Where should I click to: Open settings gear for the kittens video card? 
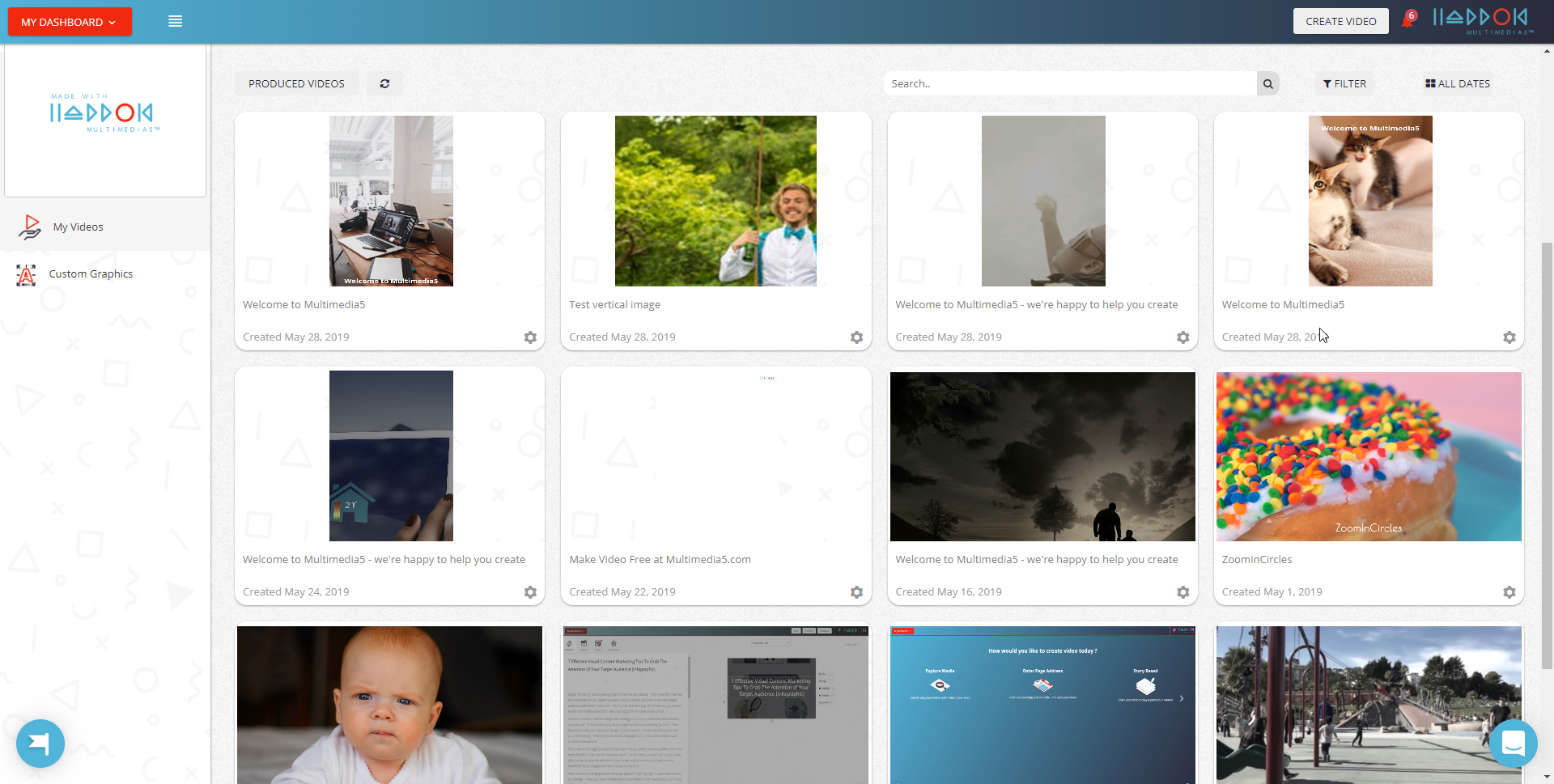[x=1509, y=337]
